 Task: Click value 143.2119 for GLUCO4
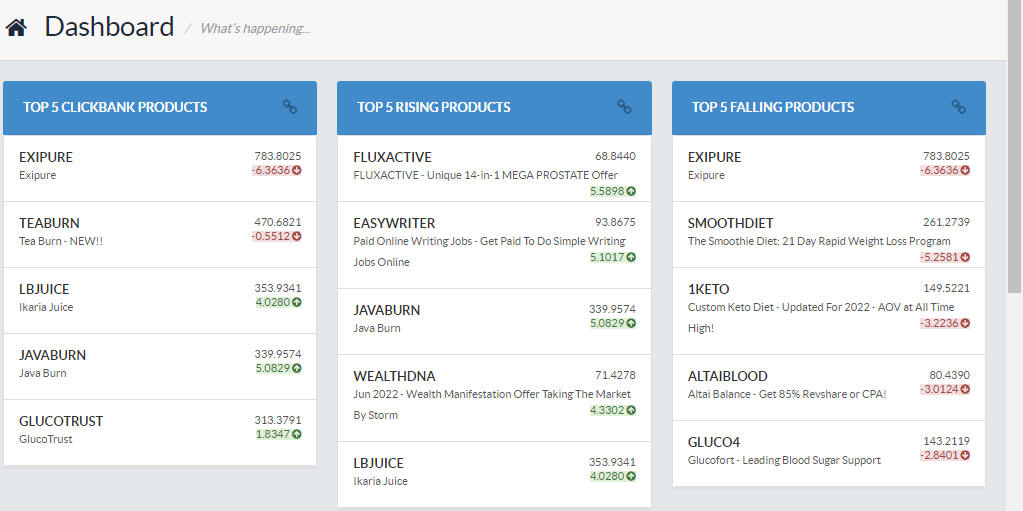click(946, 441)
